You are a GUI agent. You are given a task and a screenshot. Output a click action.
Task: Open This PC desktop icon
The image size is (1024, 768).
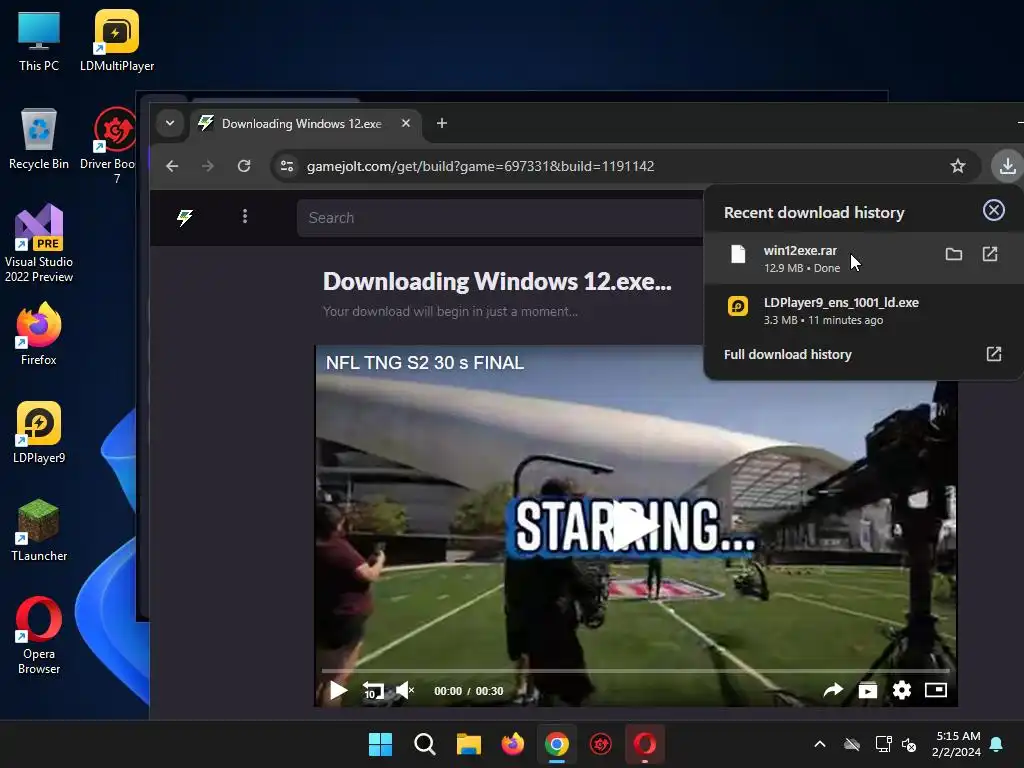(39, 42)
